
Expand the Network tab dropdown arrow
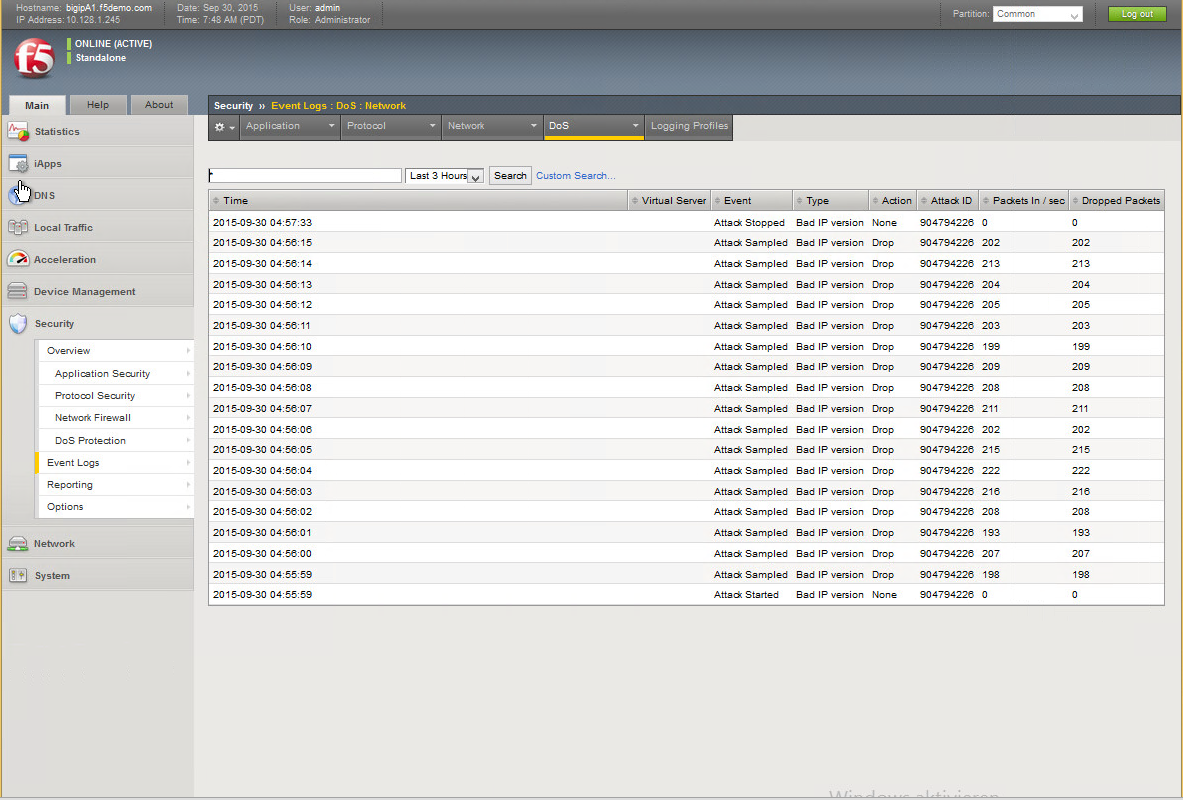pos(533,126)
